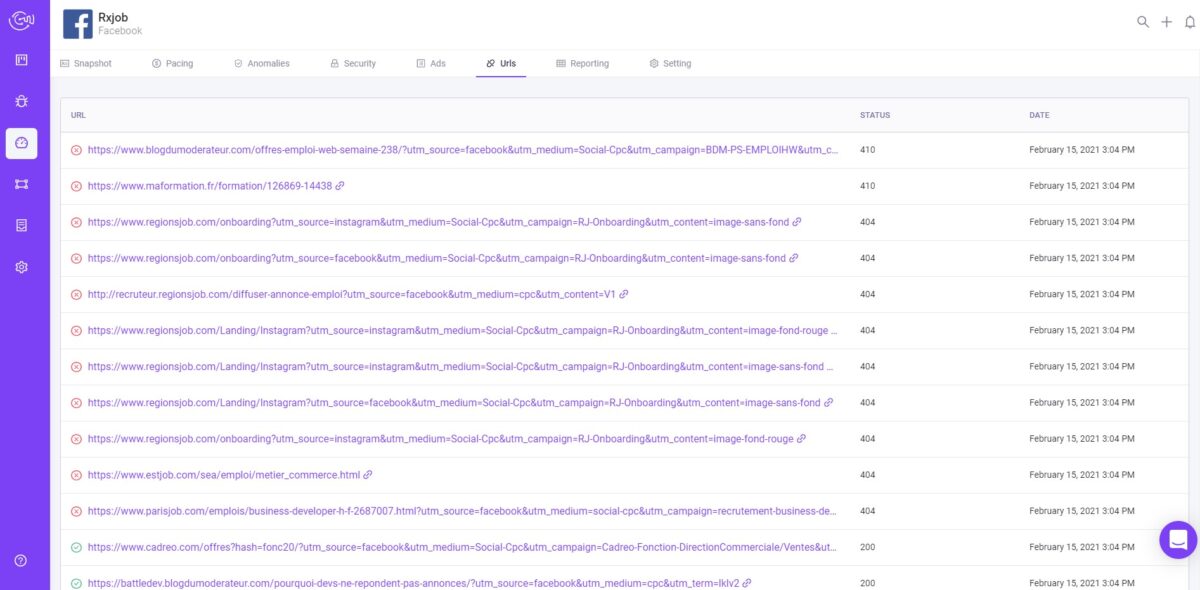The image size is (1200, 590).
Task: Open the chat support bubble
Action: pos(1178,540)
